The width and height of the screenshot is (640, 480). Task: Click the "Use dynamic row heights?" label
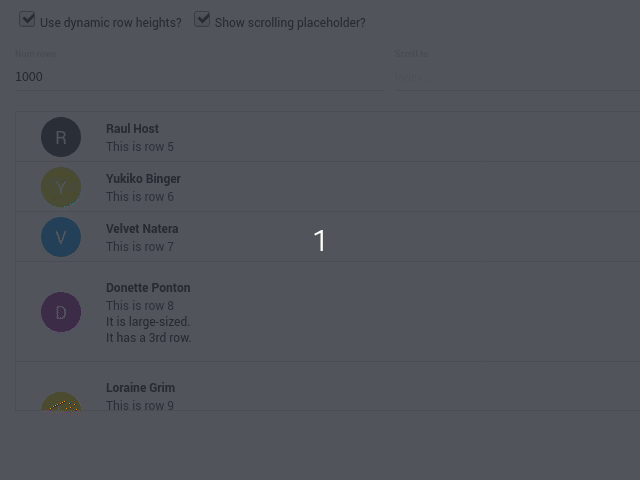(111, 22)
